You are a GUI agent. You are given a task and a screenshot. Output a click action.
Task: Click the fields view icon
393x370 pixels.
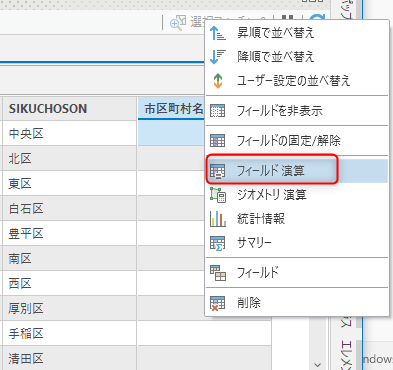(218, 273)
